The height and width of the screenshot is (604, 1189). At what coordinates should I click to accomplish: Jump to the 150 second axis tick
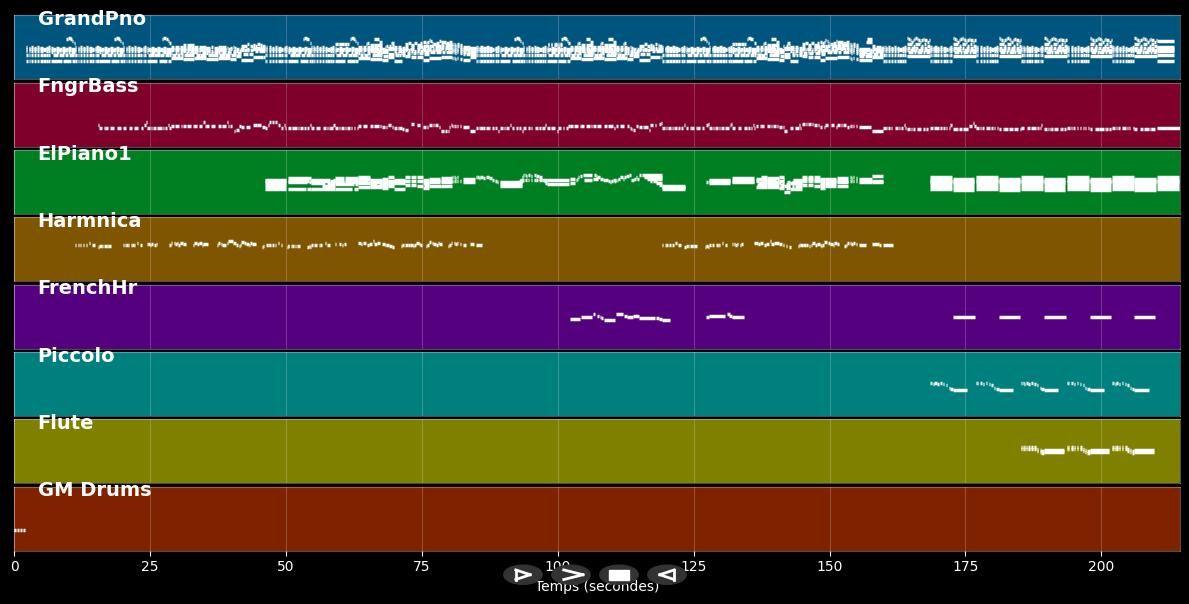click(829, 567)
